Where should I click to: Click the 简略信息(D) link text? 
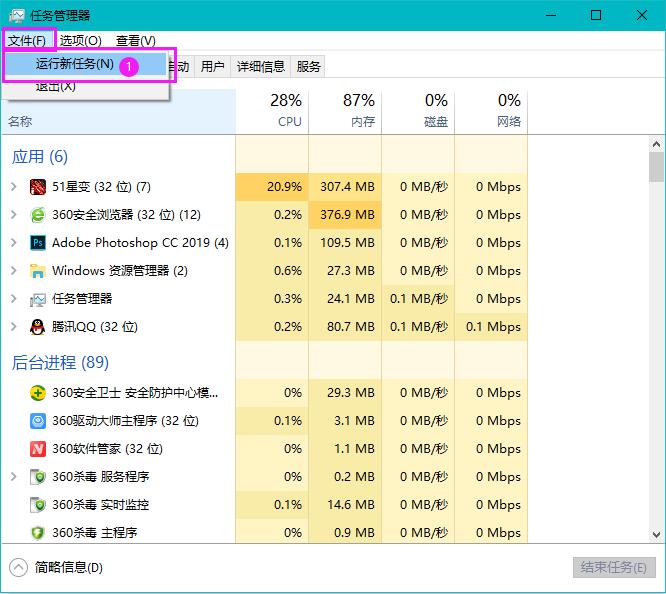tap(69, 568)
